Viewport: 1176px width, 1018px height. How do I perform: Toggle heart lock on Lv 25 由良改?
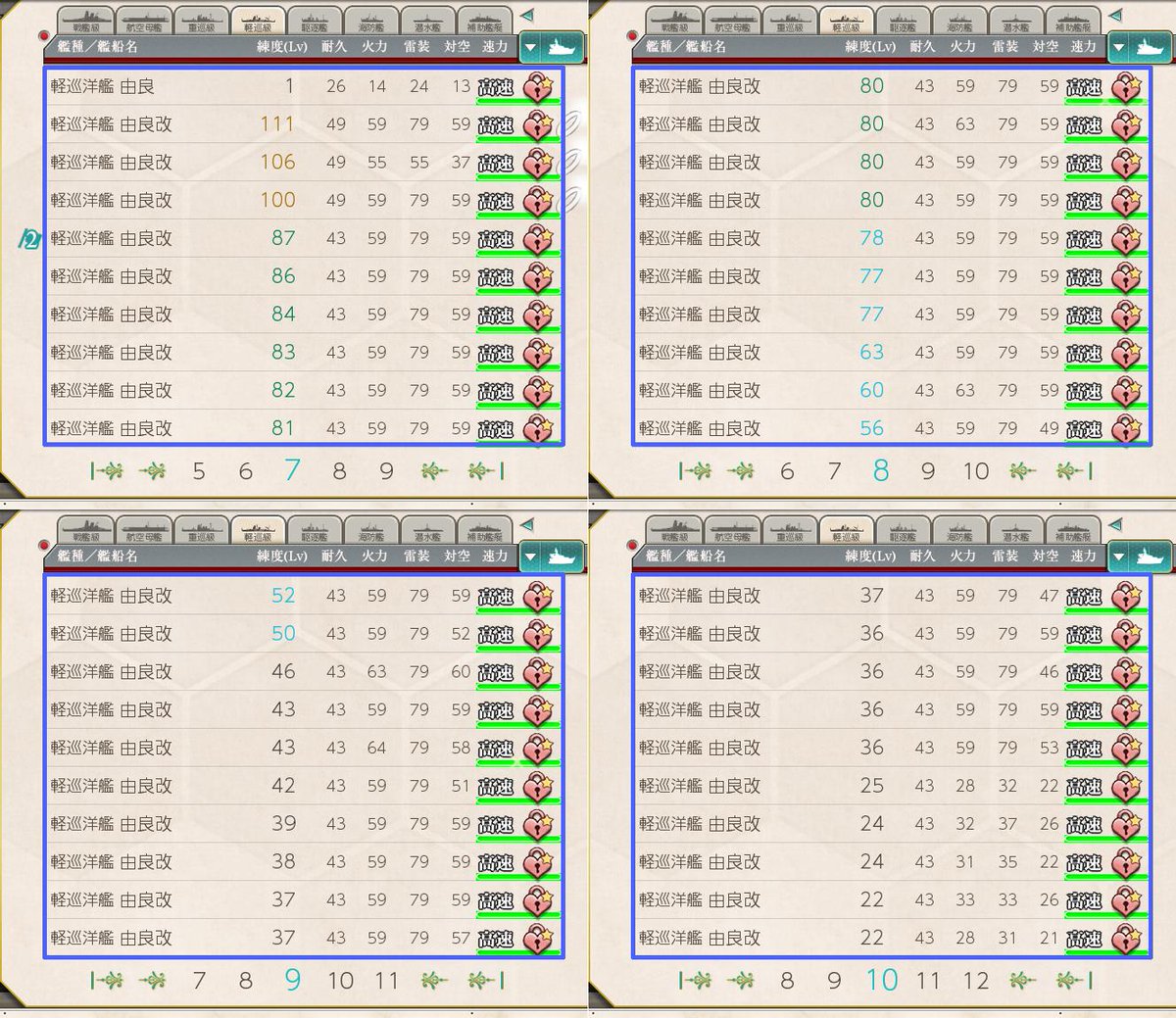[1126, 787]
